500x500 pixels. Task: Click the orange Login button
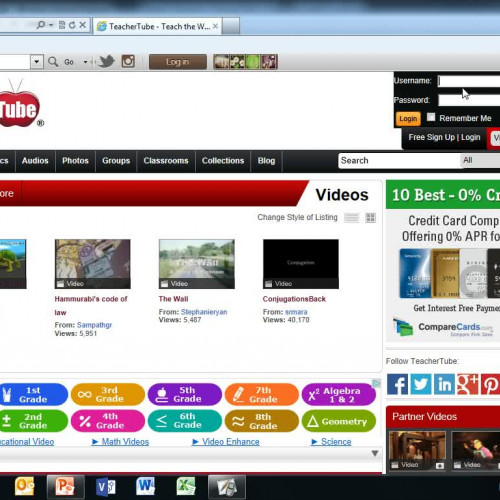click(x=408, y=119)
